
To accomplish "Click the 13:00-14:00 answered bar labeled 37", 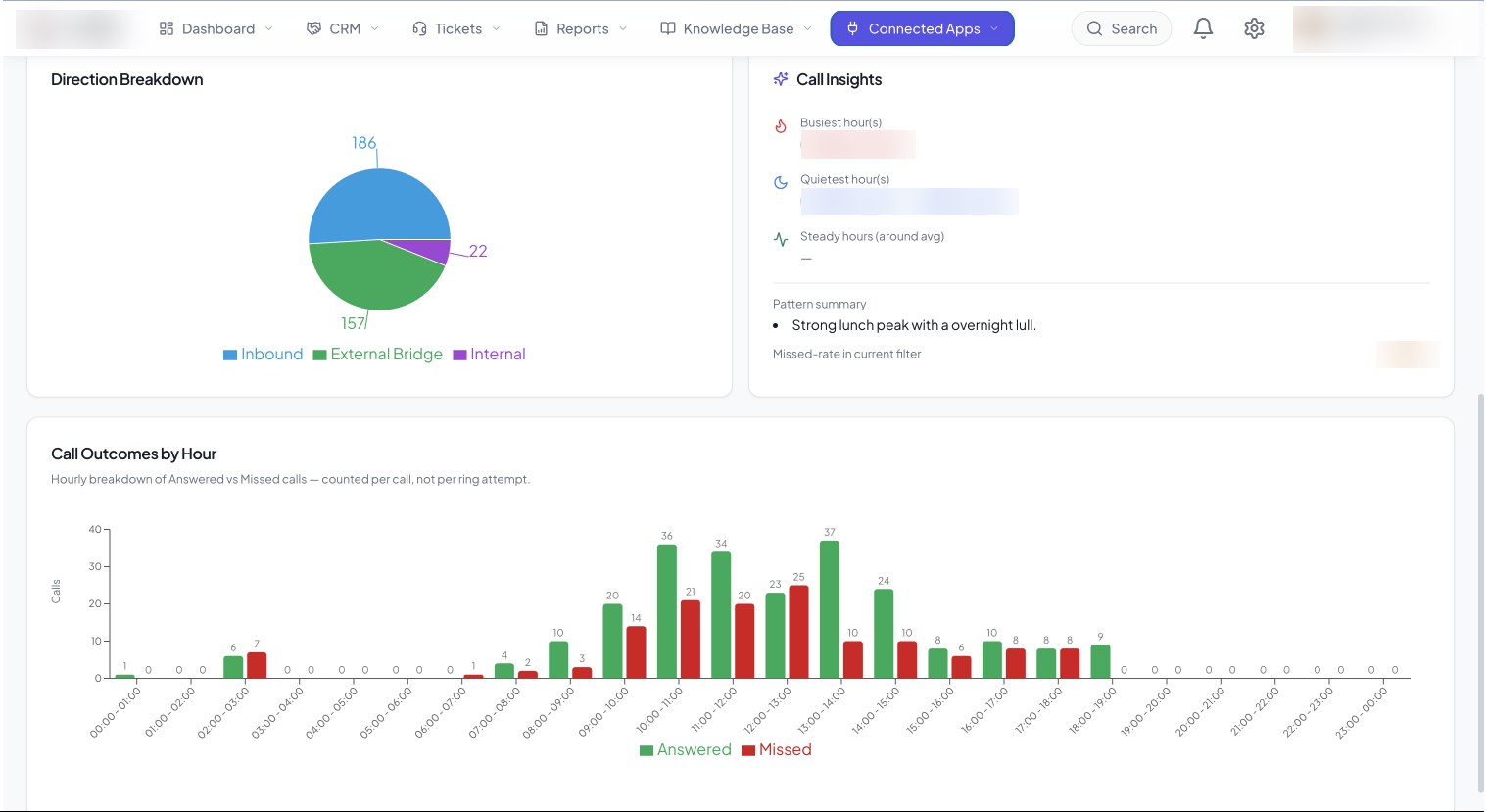I will click(830, 609).
